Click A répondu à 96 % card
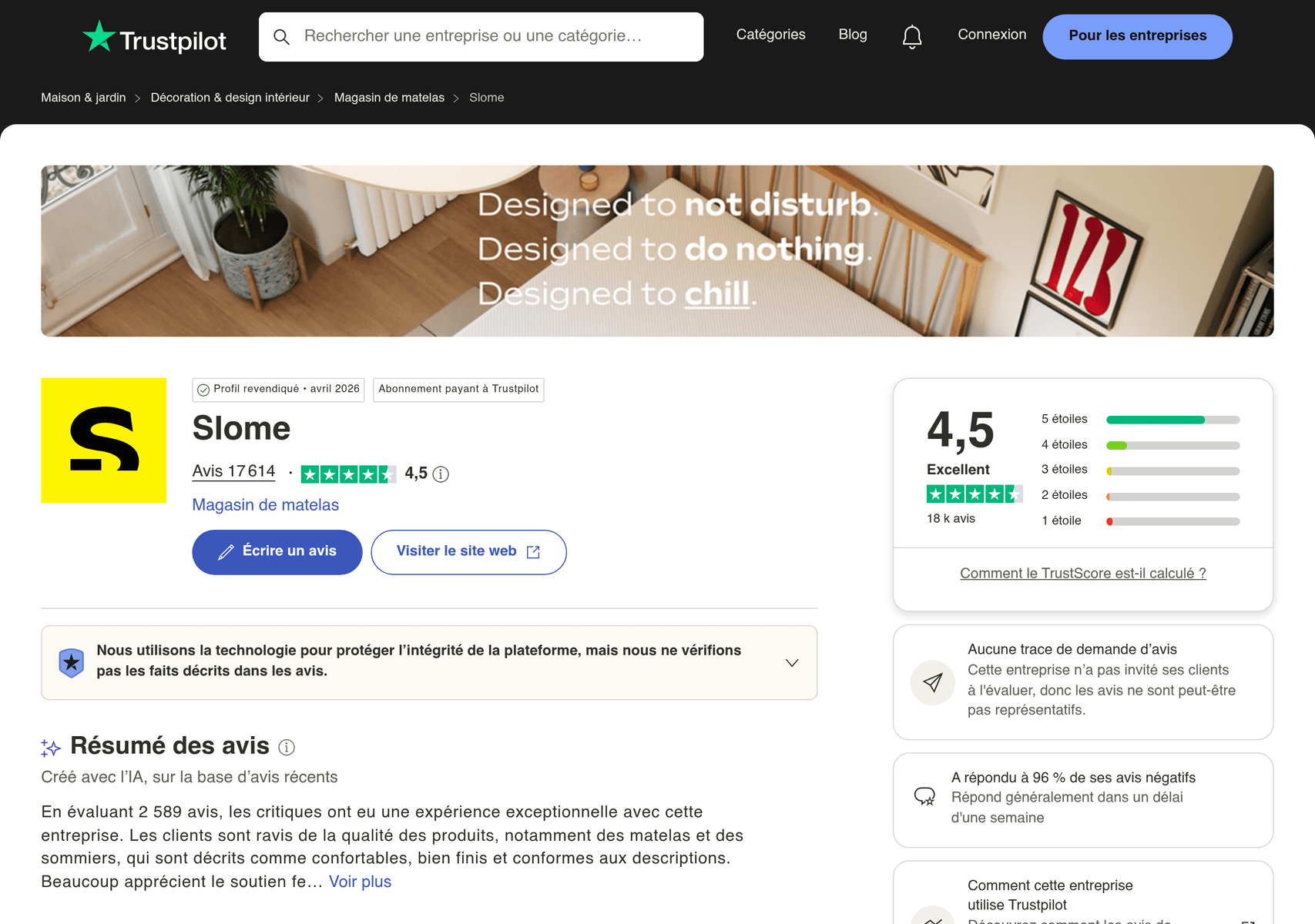Image resolution: width=1315 pixels, height=924 pixels. click(x=1082, y=800)
